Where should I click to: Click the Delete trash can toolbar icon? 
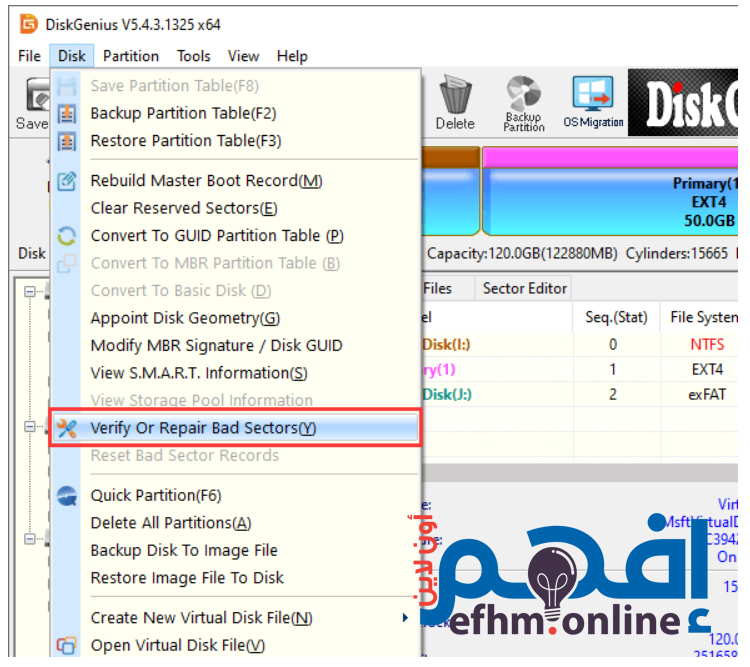455,98
